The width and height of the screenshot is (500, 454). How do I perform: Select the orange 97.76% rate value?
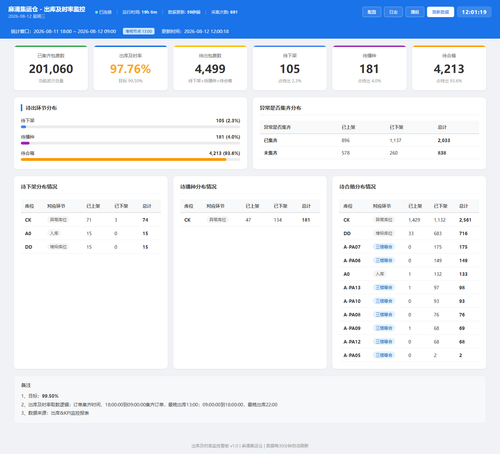(130, 69)
